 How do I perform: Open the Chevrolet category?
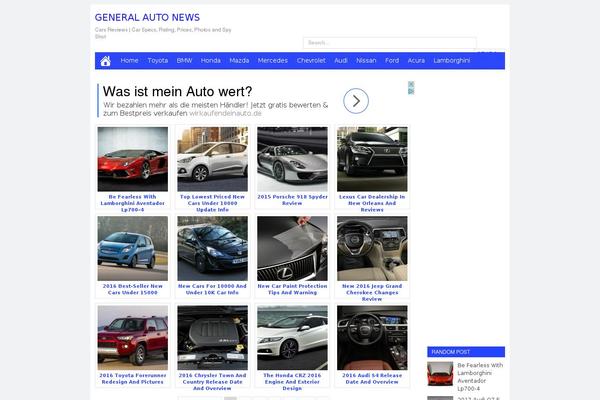[x=311, y=60]
